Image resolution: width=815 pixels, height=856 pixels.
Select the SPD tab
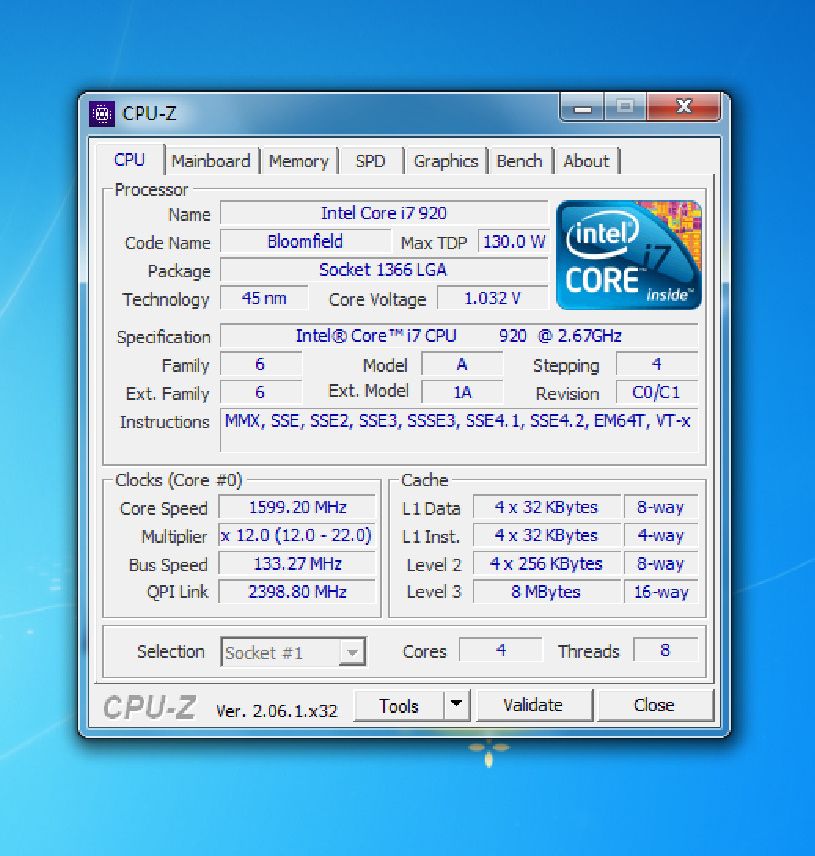(x=370, y=161)
